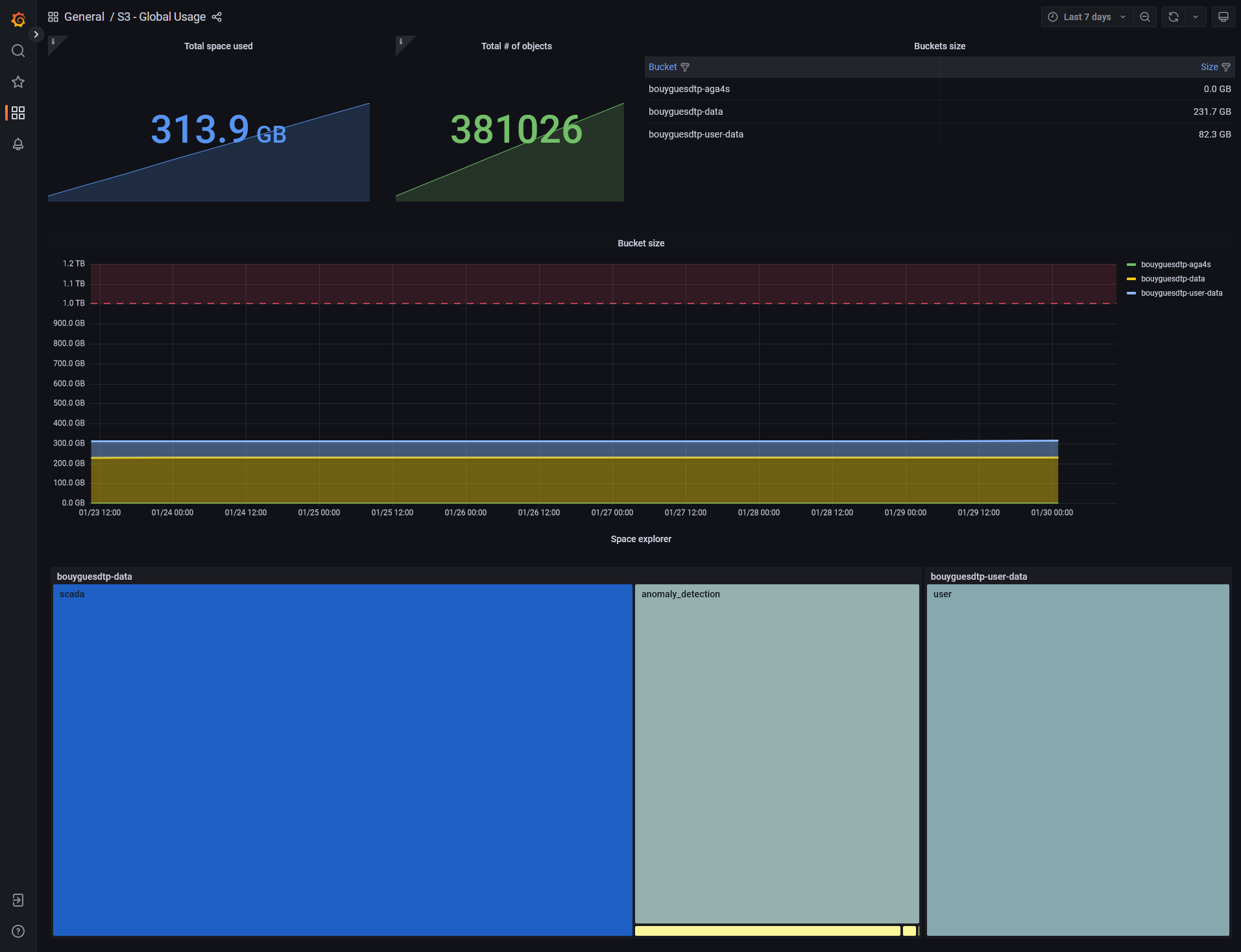The width and height of the screenshot is (1241, 952).
Task: Toggle bouyguesdtp-data series in legend
Action: [1173, 279]
